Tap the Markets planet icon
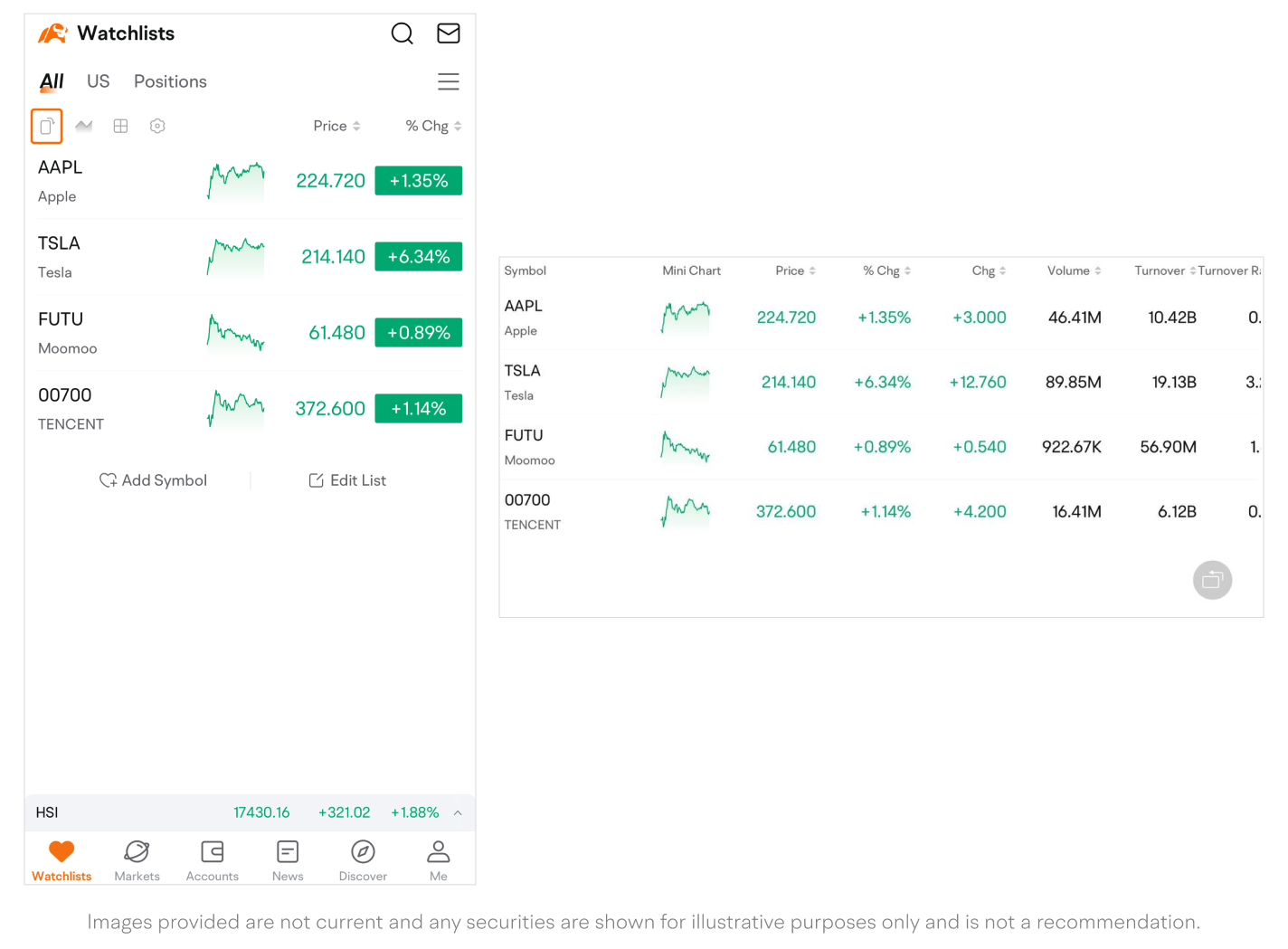Image resolution: width=1288 pixels, height=949 pixels. pos(137,860)
